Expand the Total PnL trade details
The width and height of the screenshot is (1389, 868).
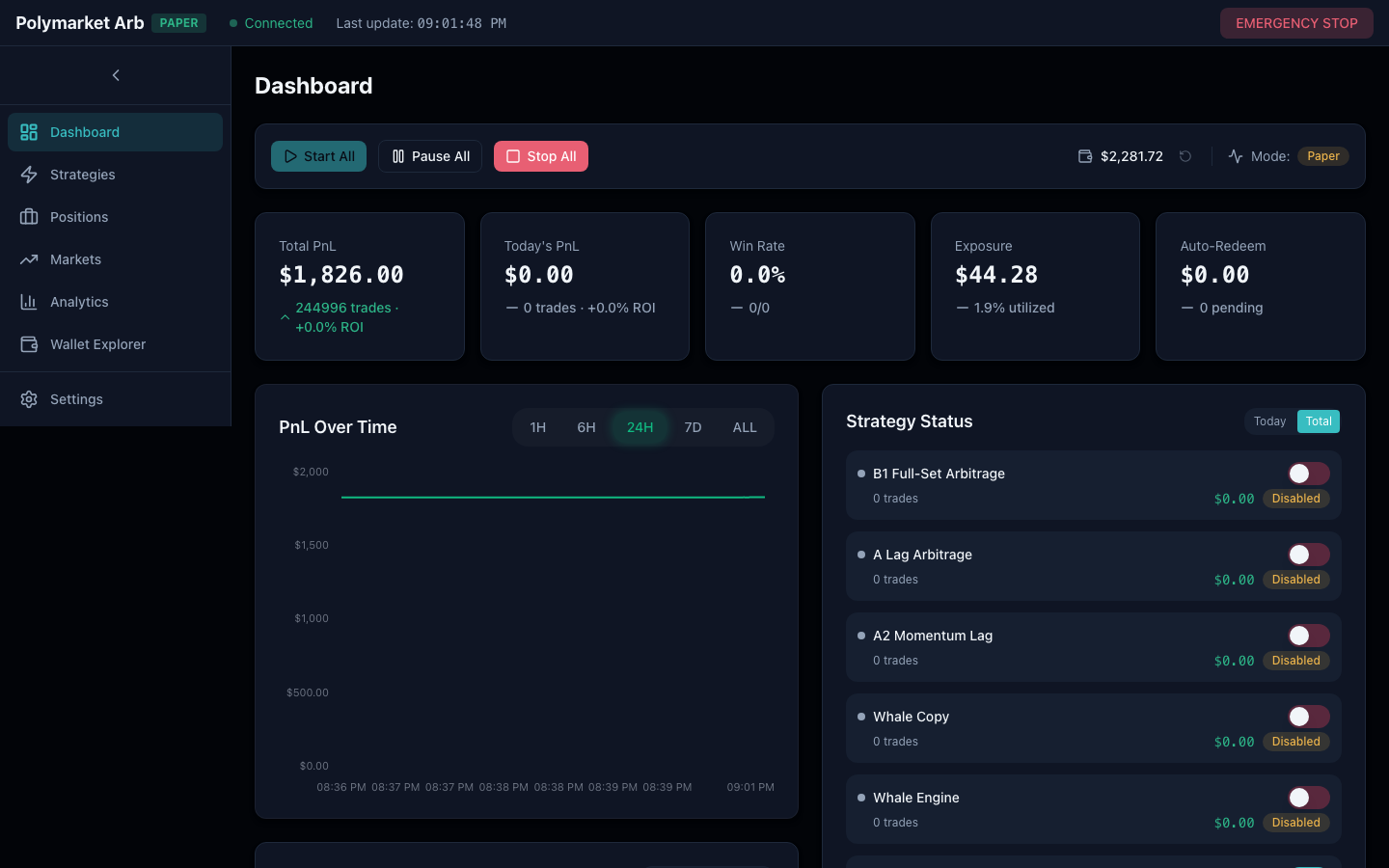coord(286,317)
